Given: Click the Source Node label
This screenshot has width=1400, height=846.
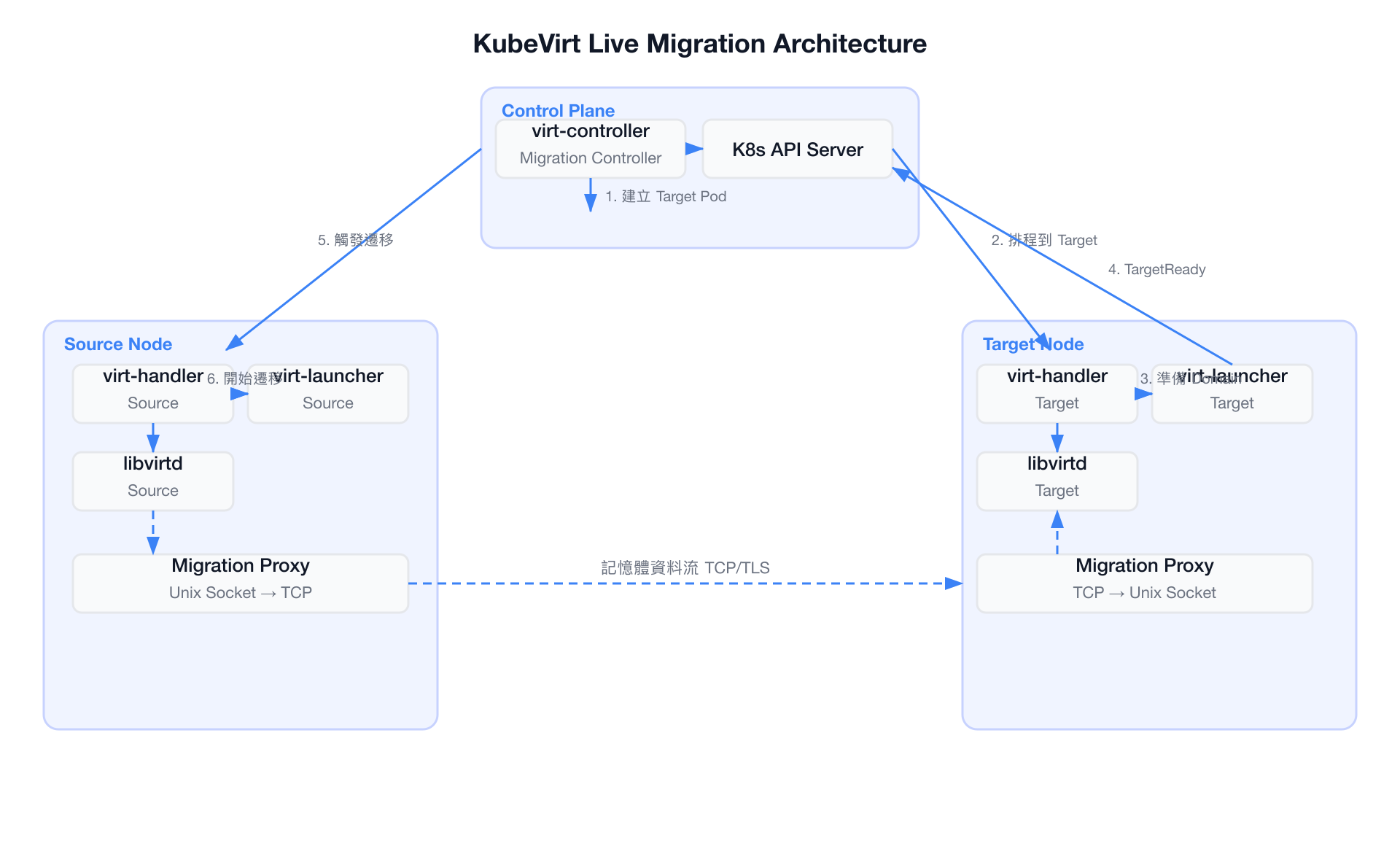Looking at the screenshot, I should pos(118,344).
